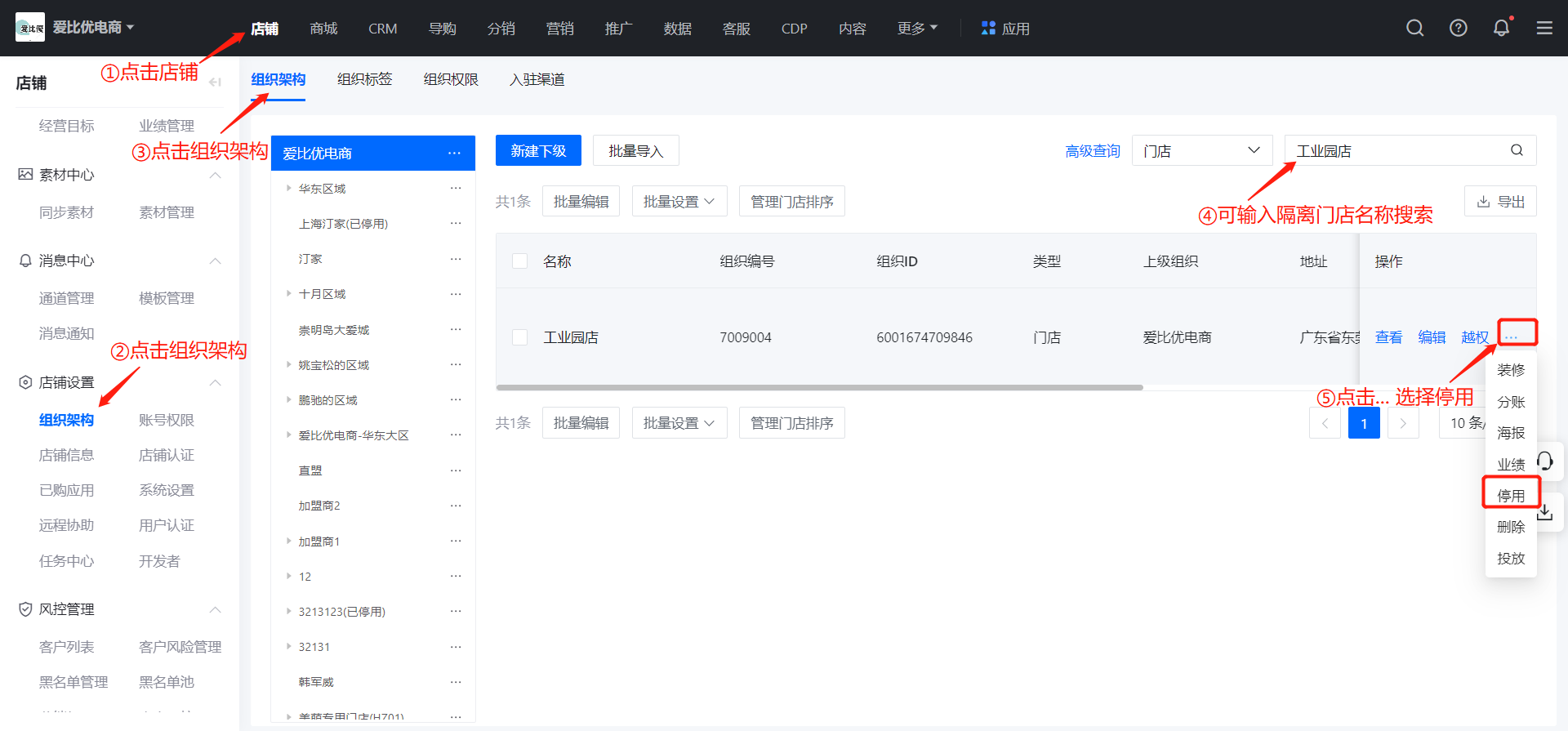Open the hamburger menu icon

pos(1544,28)
